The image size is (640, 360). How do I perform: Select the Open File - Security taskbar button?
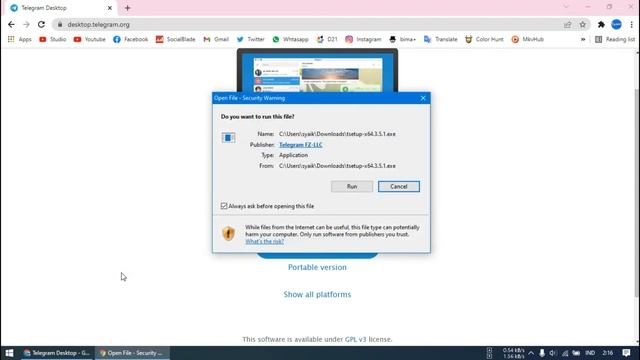coord(132,353)
